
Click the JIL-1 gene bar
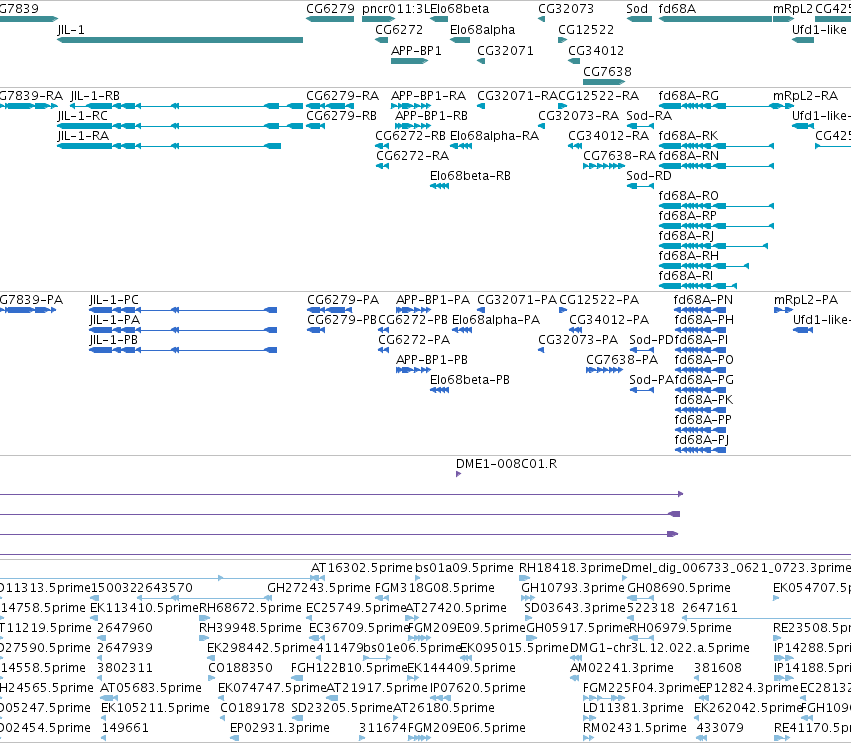tap(180, 40)
